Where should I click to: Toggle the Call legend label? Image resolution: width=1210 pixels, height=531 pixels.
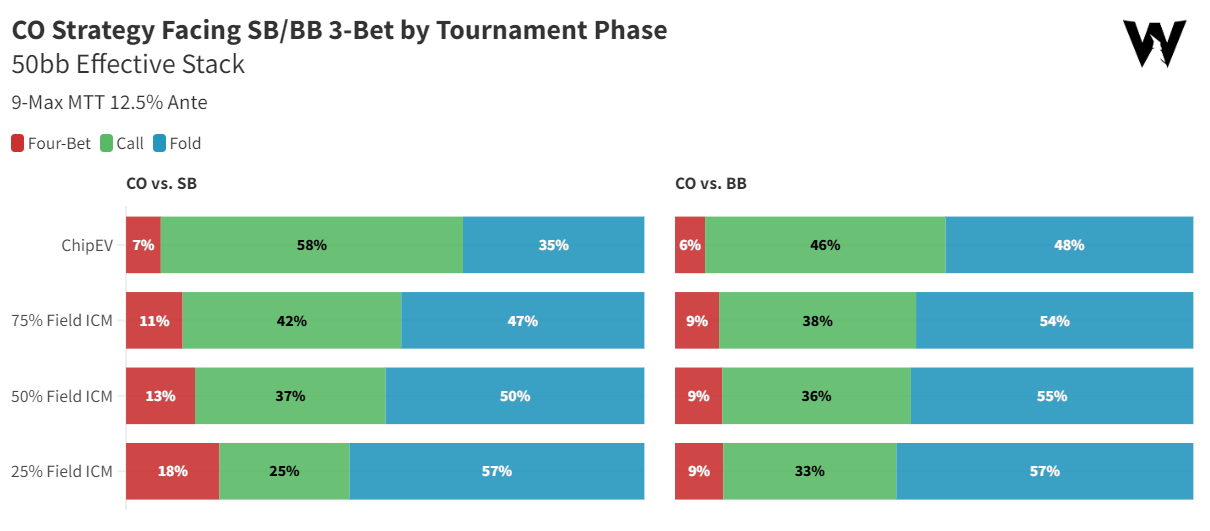[130, 143]
